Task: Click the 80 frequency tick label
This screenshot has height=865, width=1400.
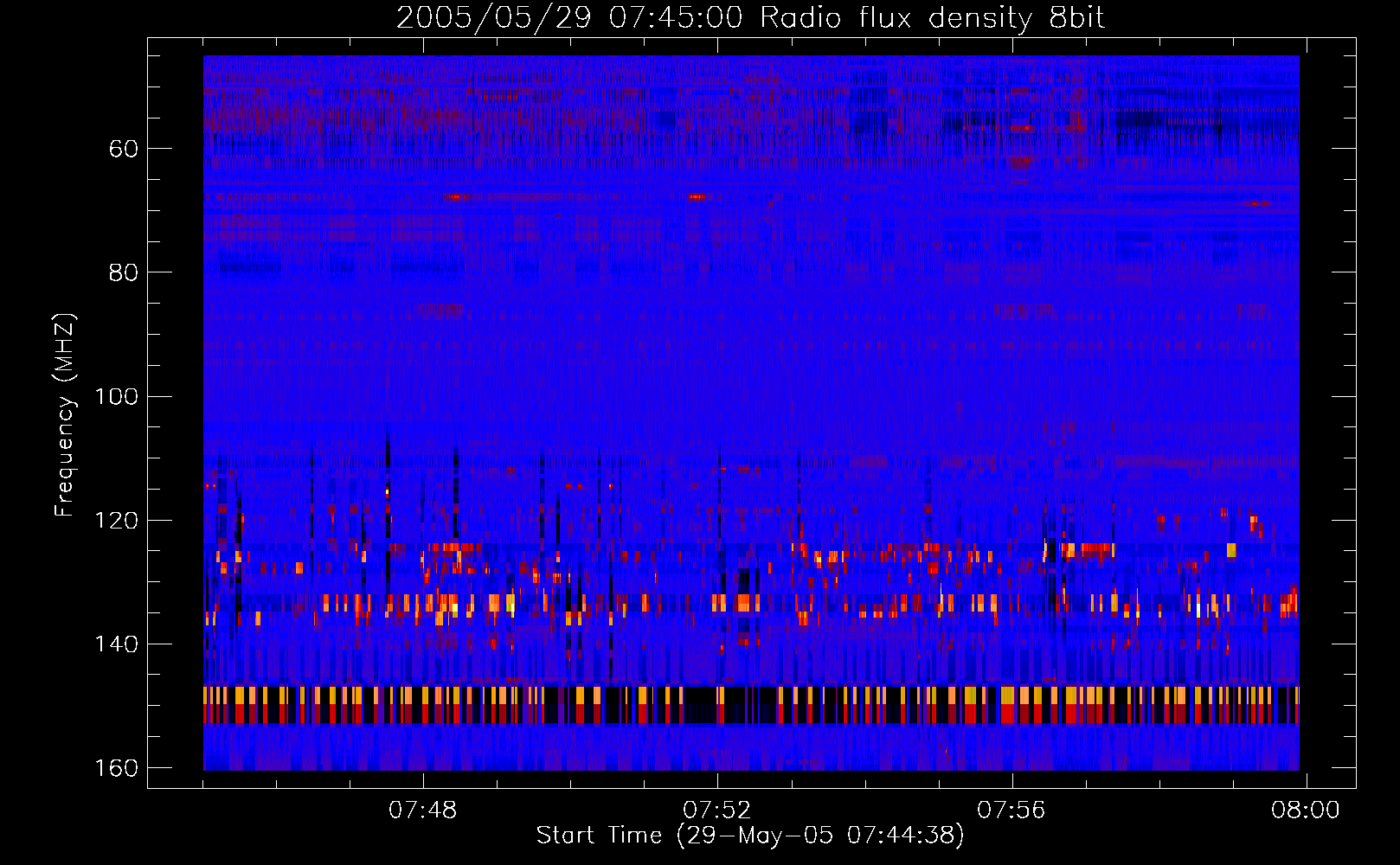Action: [124, 272]
